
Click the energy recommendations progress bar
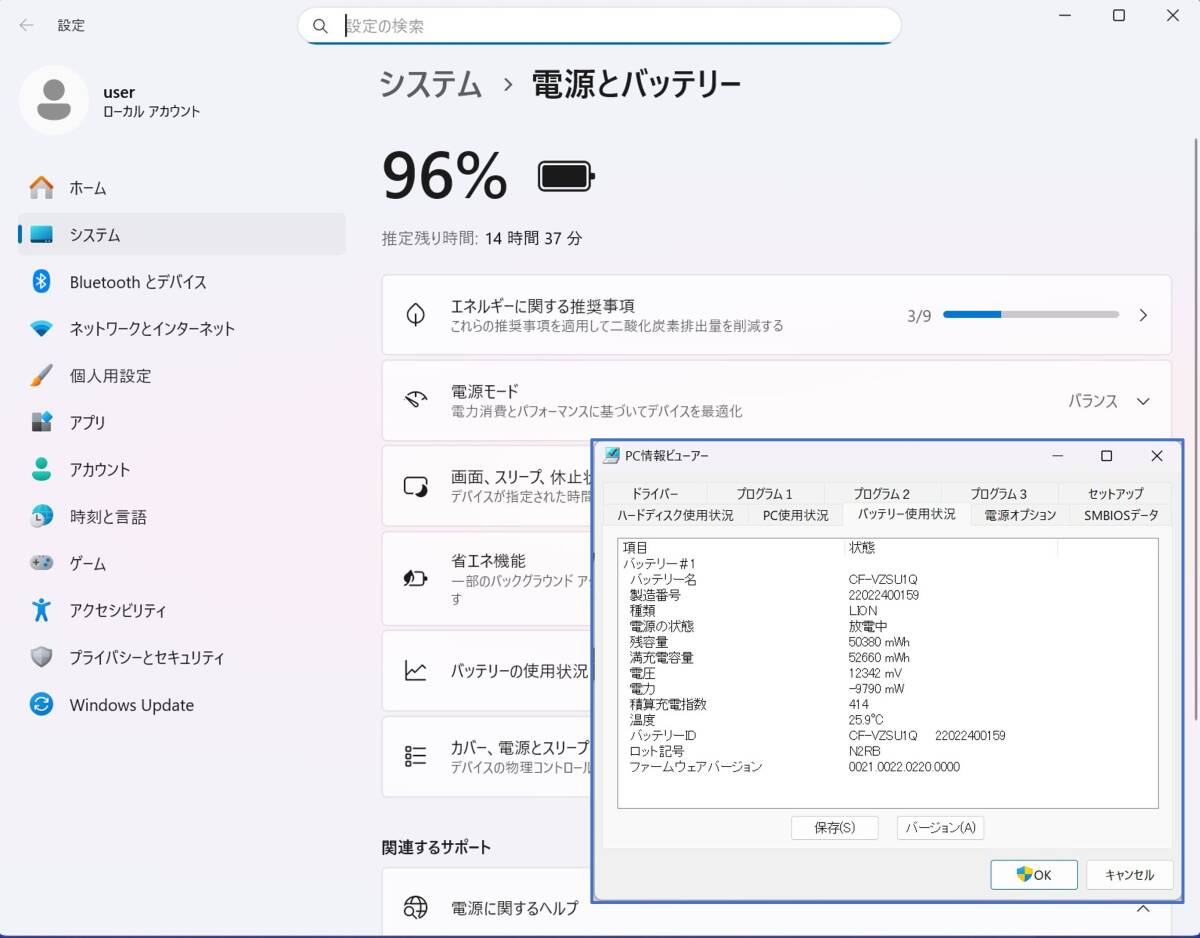tap(1030, 315)
